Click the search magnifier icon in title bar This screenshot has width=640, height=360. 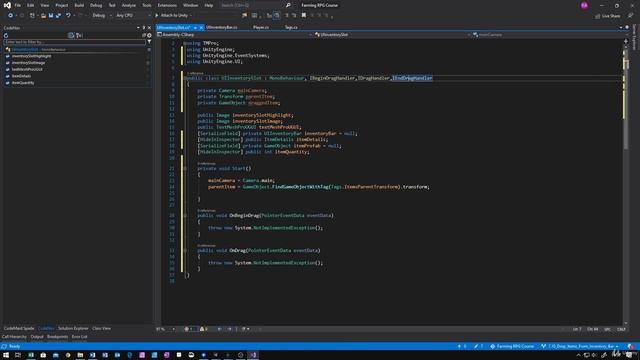[x=288, y=5]
